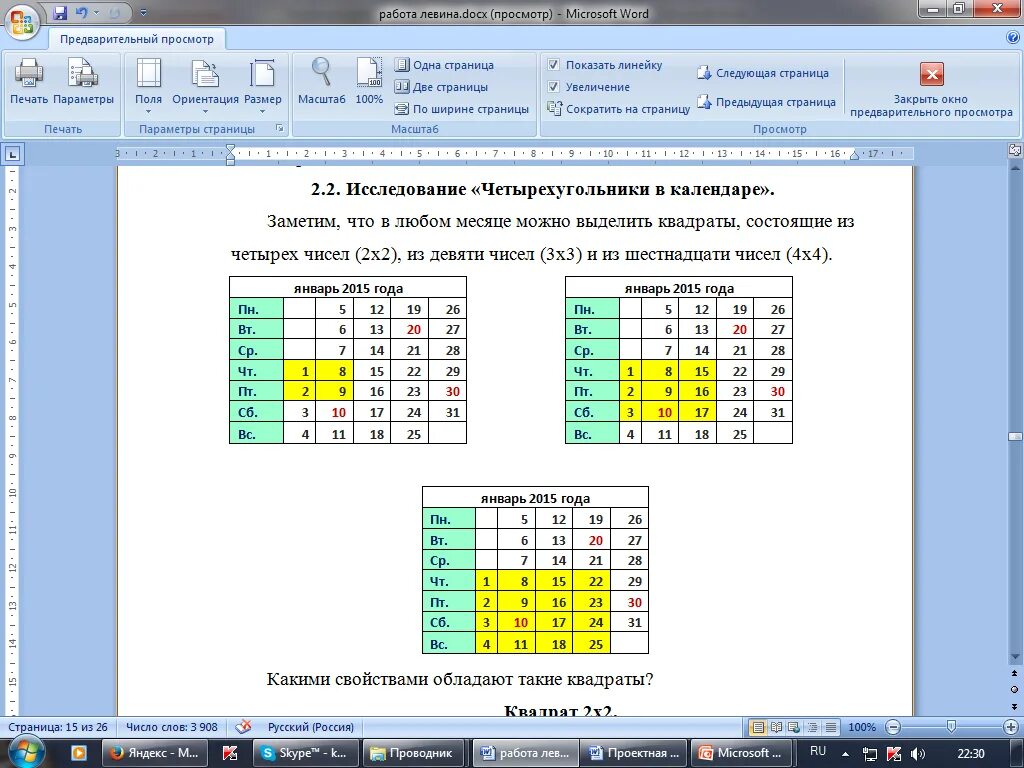1024x768 pixels.
Task: Click RU language indicator
Action: pyautogui.click(x=818, y=752)
